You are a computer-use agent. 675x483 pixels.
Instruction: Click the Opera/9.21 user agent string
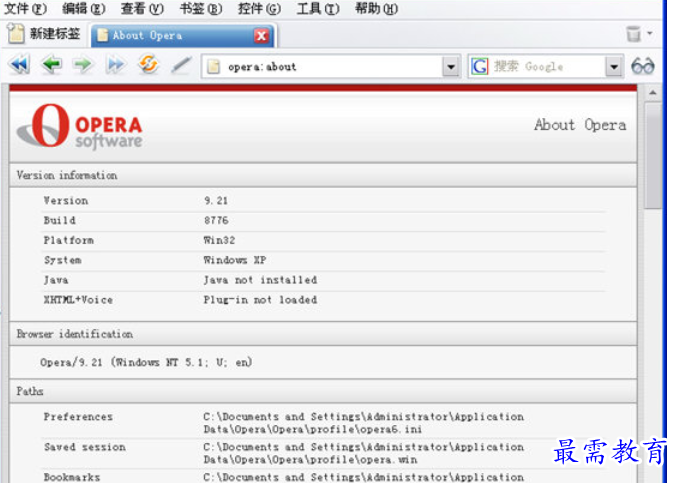point(146,362)
